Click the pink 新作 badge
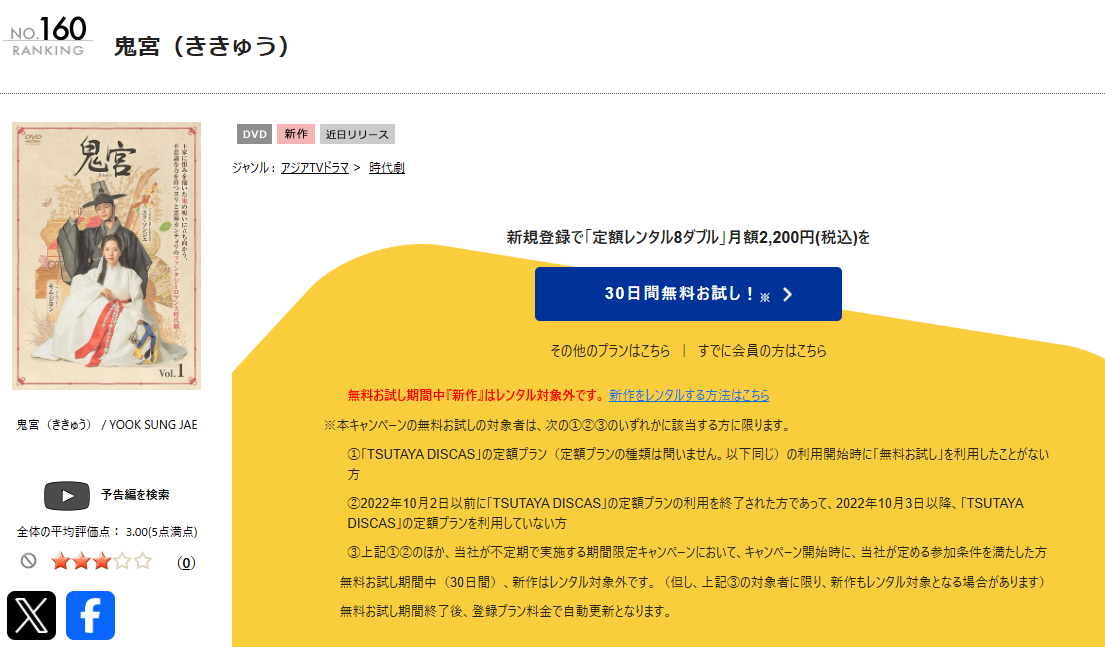This screenshot has width=1105, height=647. coord(295,133)
